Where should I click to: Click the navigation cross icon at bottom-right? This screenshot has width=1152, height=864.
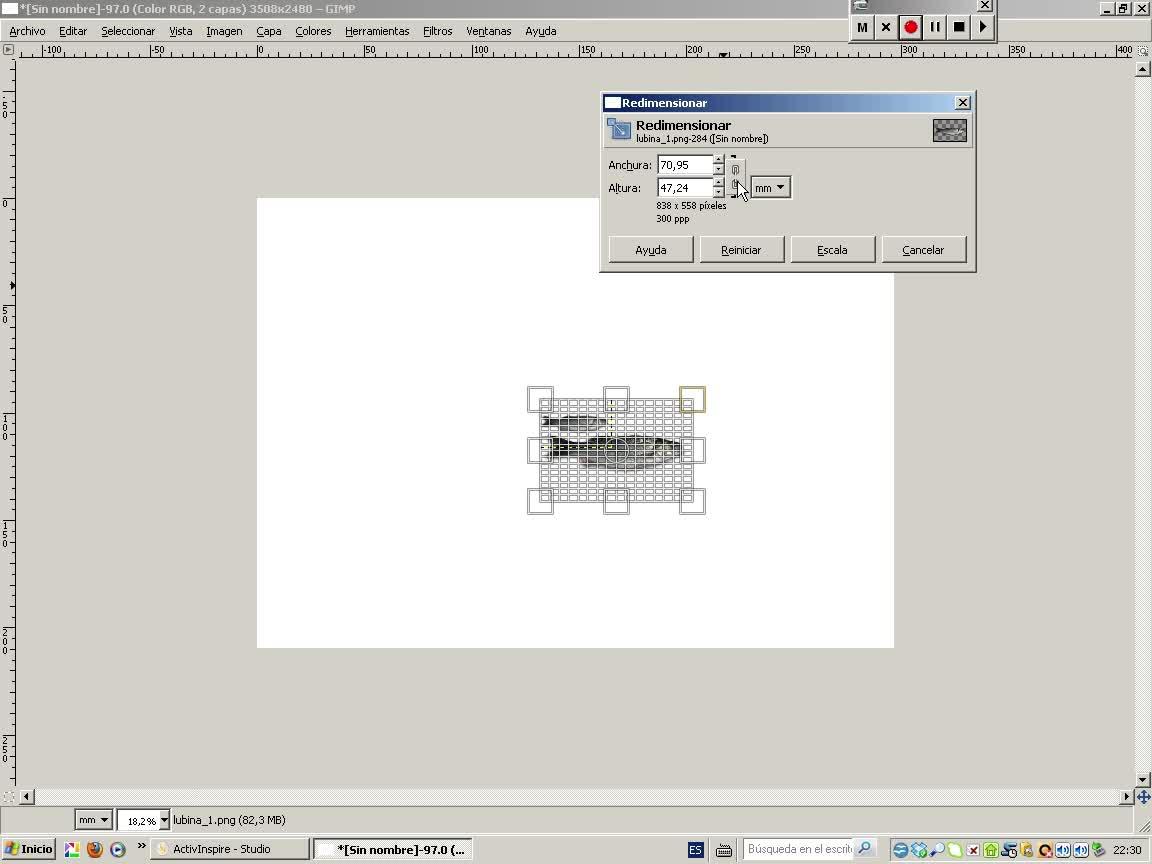pyautogui.click(x=1143, y=796)
